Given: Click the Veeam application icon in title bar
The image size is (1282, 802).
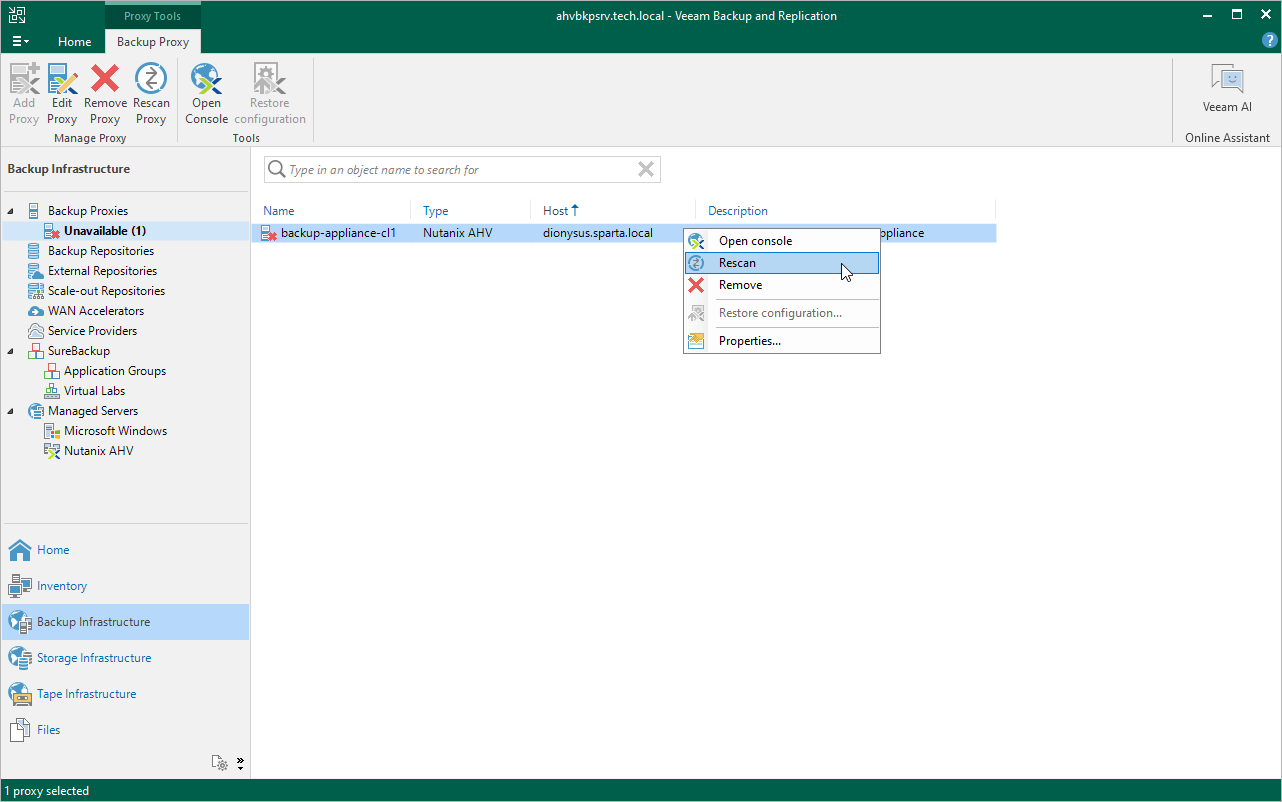Looking at the screenshot, I should [x=17, y=15].
